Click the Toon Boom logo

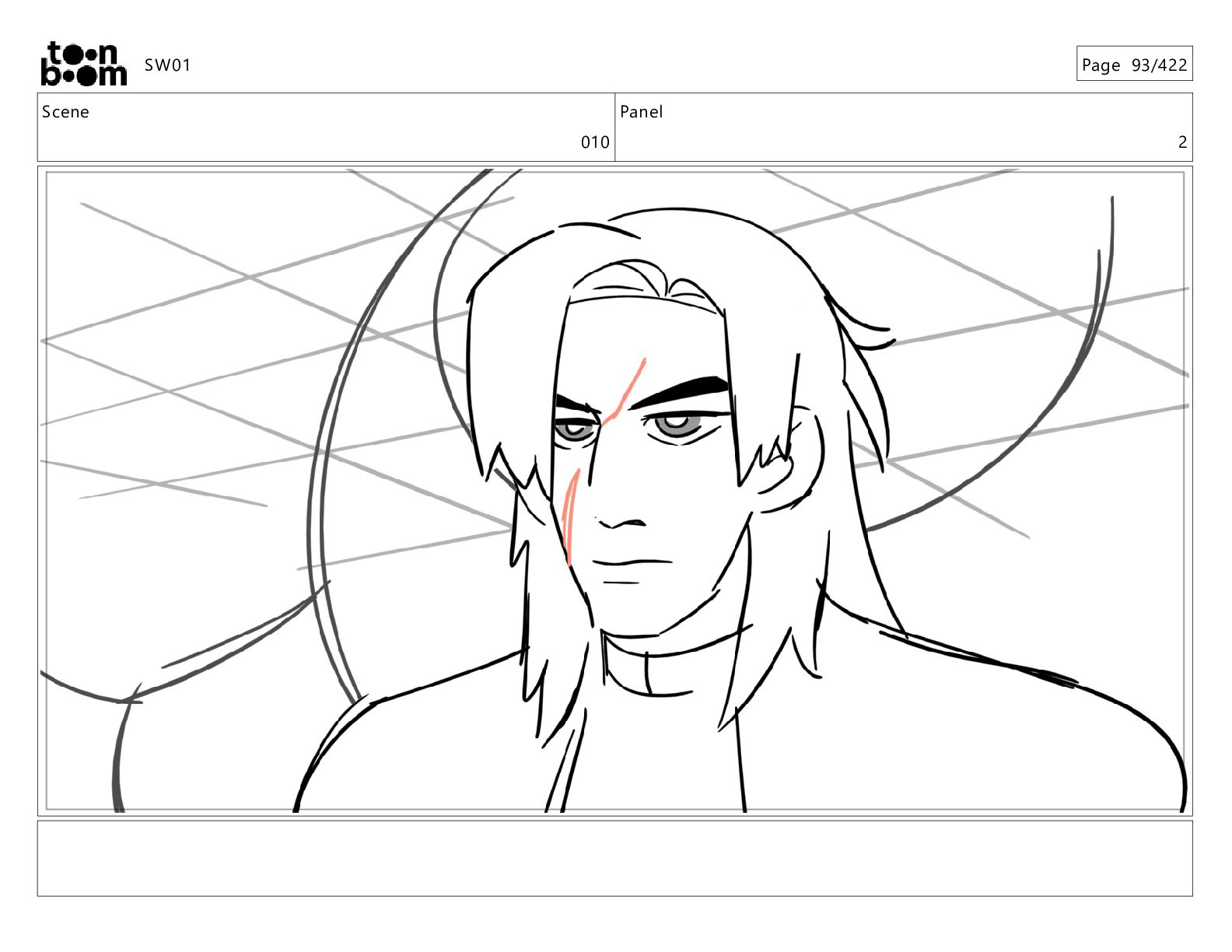pos(83,64)
